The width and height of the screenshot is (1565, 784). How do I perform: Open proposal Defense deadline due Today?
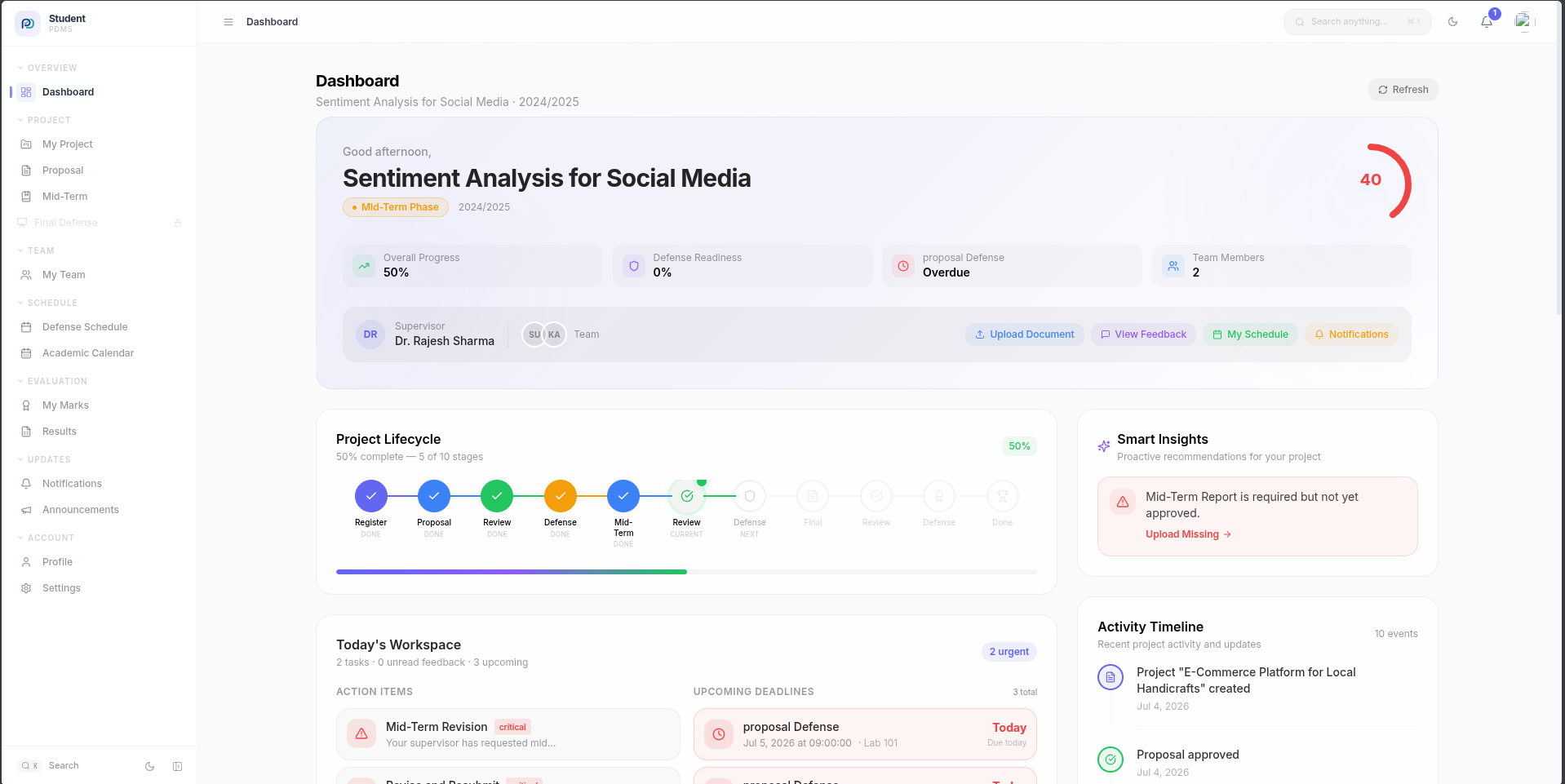tap(865, 734)
